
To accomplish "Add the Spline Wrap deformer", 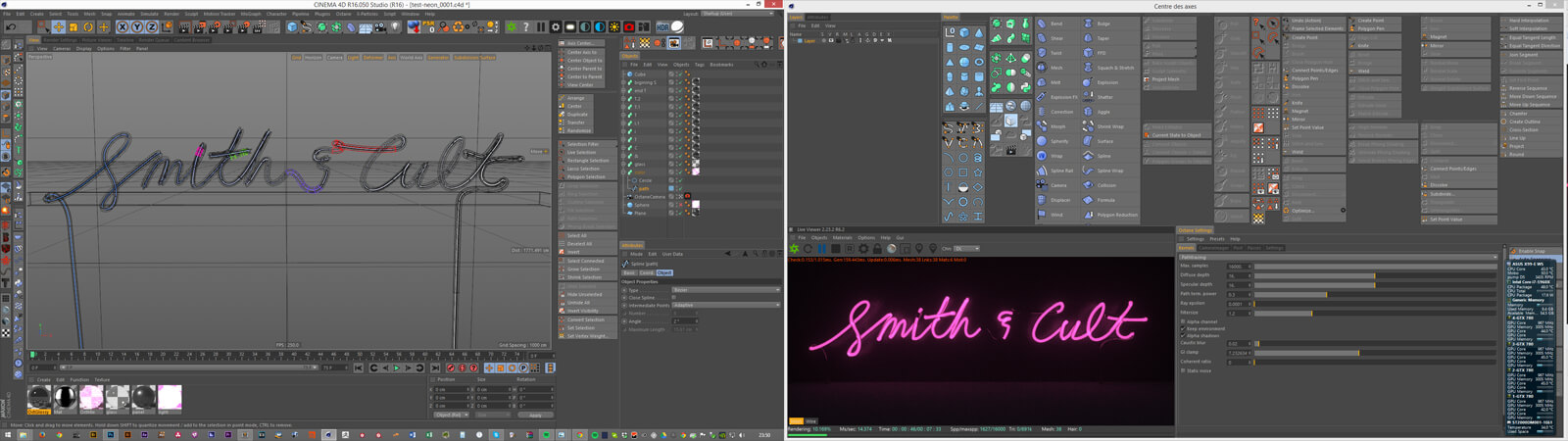I will click(1109, 171).
